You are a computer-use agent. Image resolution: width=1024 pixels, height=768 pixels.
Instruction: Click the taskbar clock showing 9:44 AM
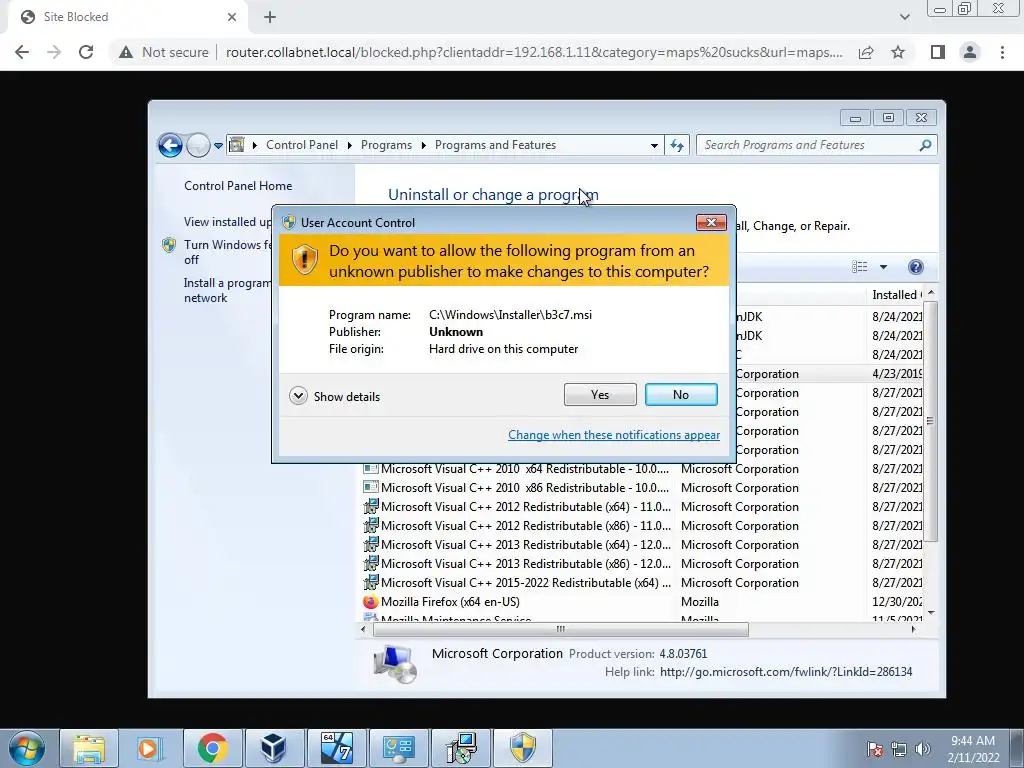click(x=973, y=749)
